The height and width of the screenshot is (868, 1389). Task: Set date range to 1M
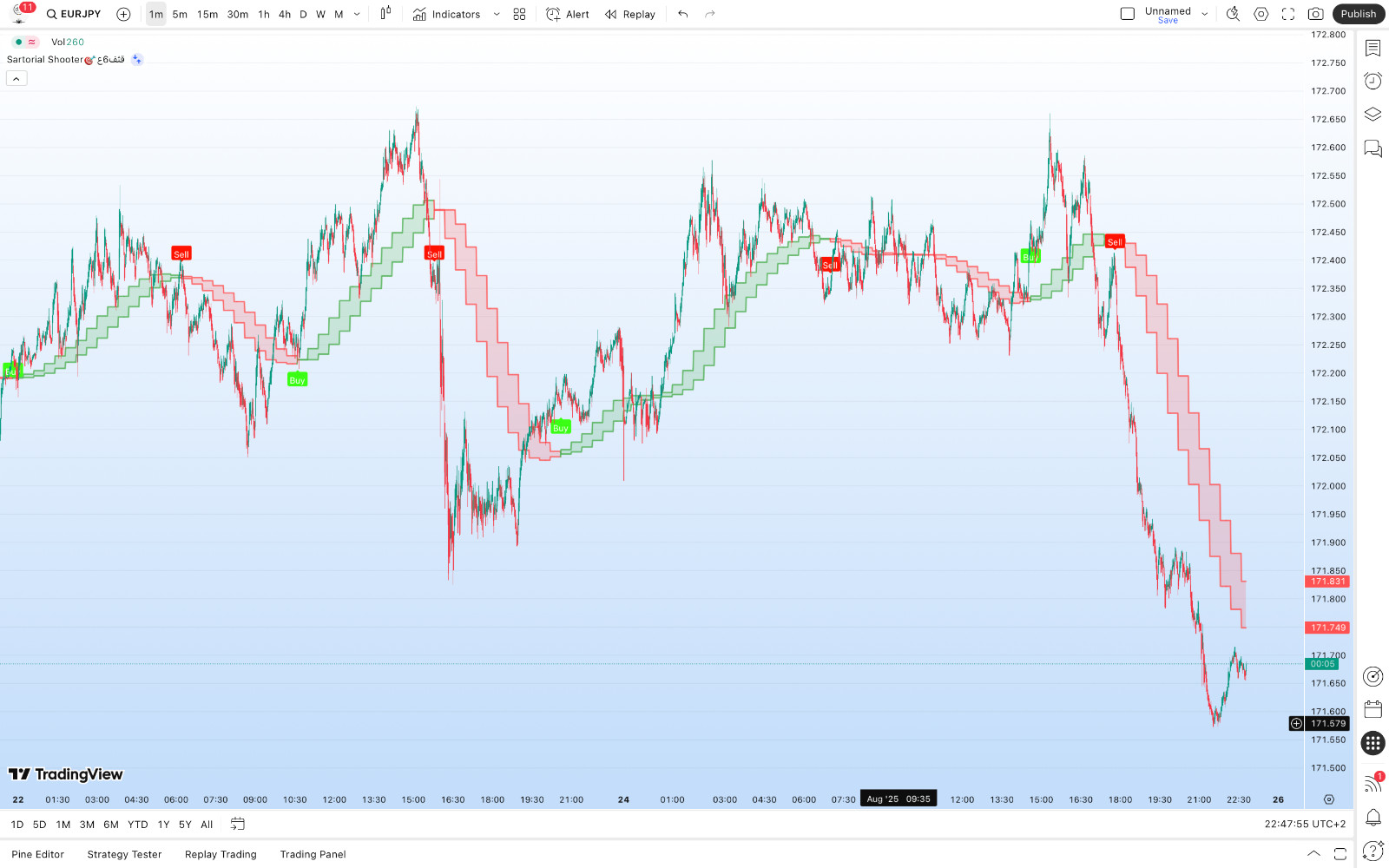pyautogui.click(x=63, y=825)
